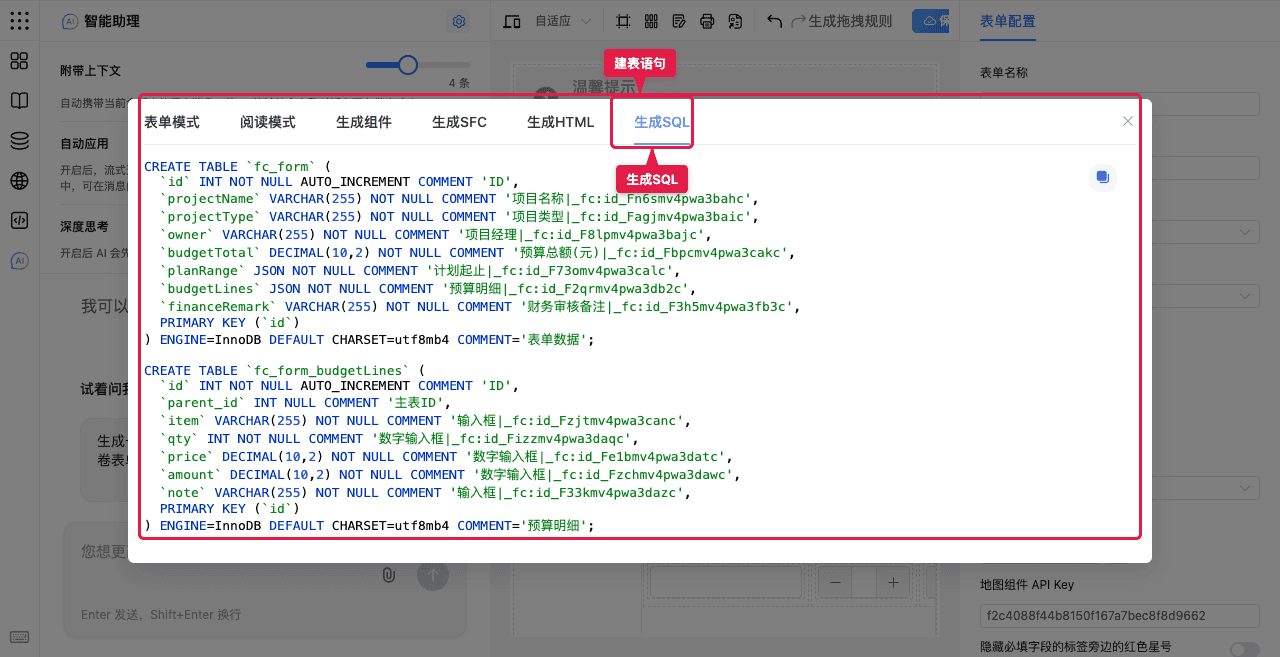Screen dimensions: 1280x657
Task: Open the components grid icon in left sidebar
Action: pyautogui.click(x=19, y=61)
